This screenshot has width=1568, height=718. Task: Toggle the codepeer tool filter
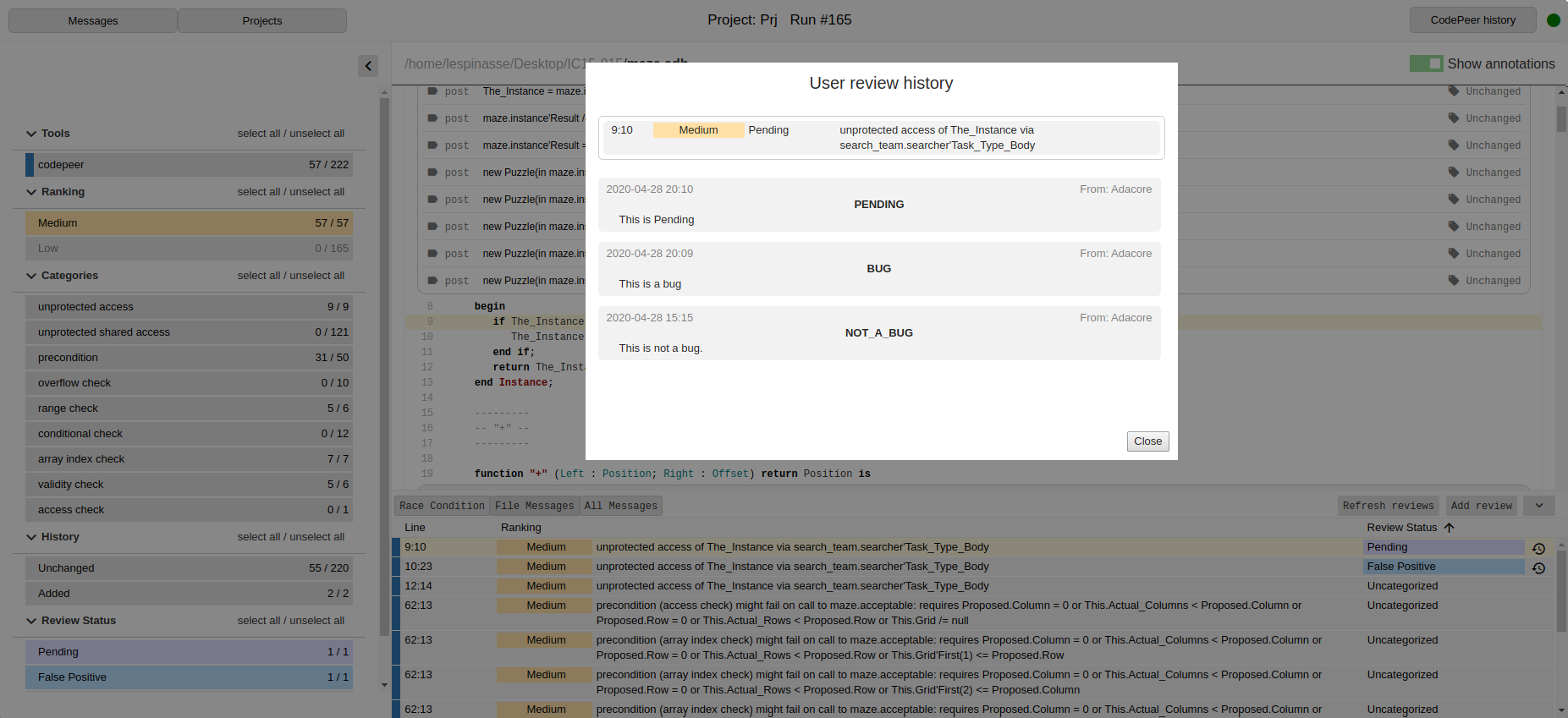coord(189,165)
